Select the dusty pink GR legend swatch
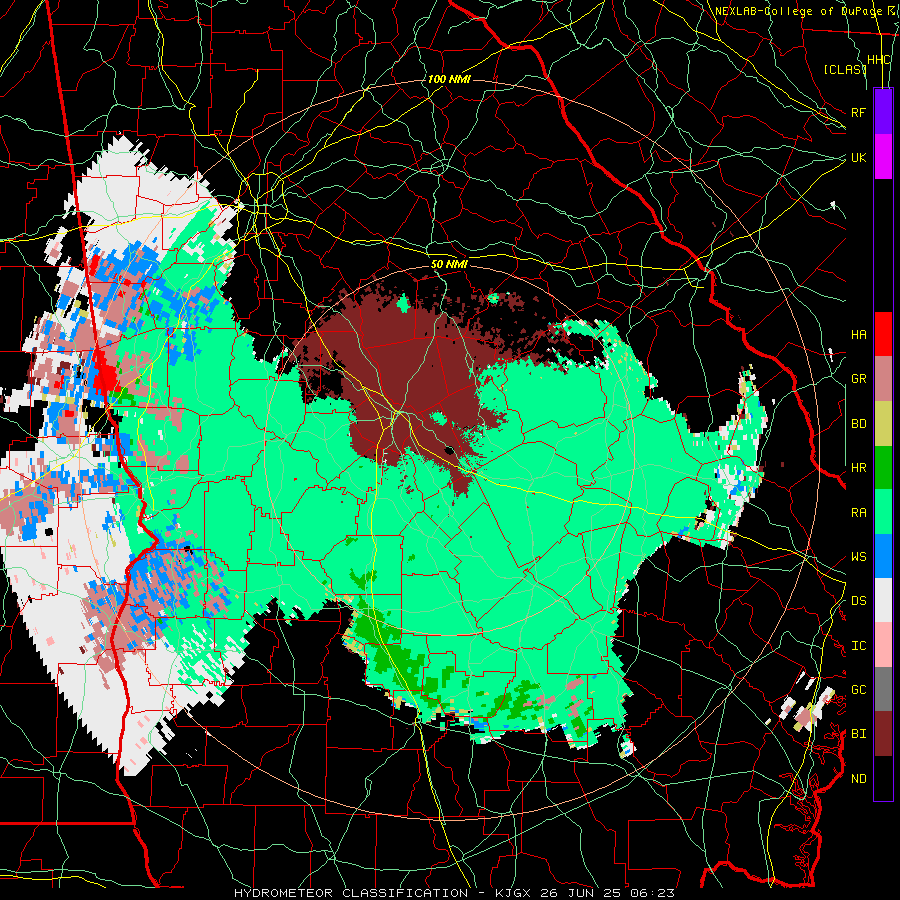 tap(883, 378)
